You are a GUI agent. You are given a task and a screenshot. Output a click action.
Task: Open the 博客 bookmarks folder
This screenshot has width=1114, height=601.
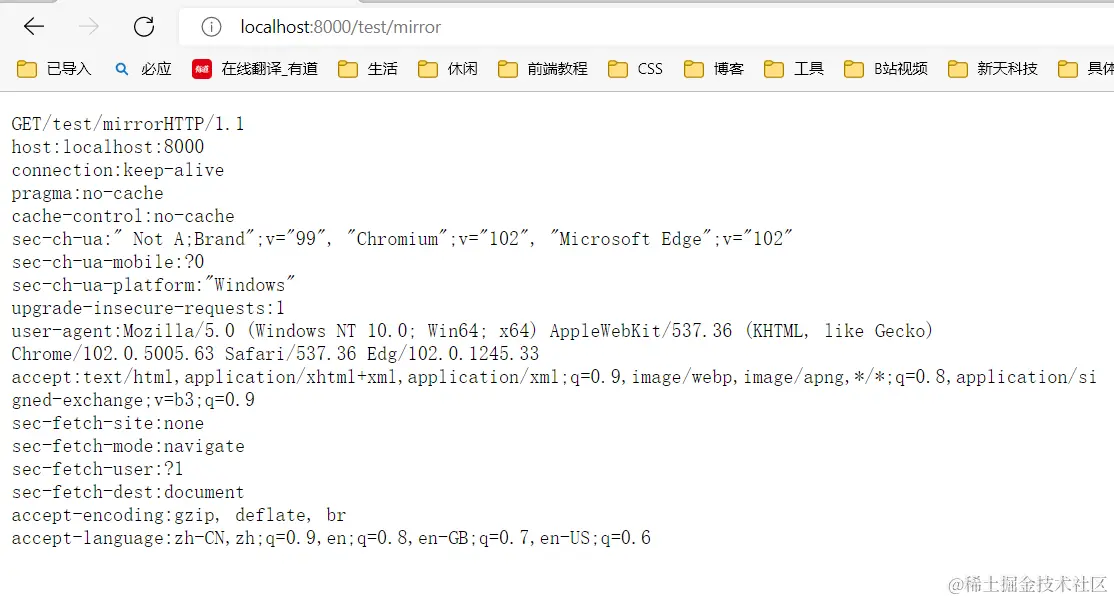714,69
